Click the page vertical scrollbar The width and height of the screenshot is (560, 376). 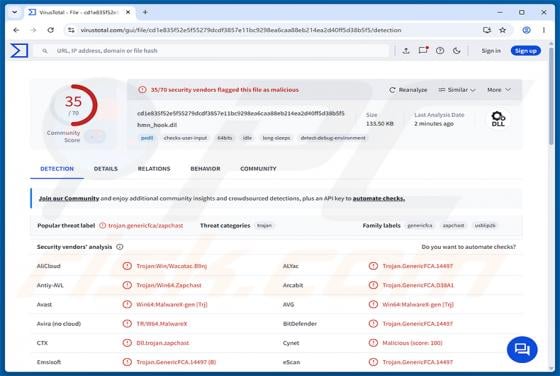(x=551, y=96)
